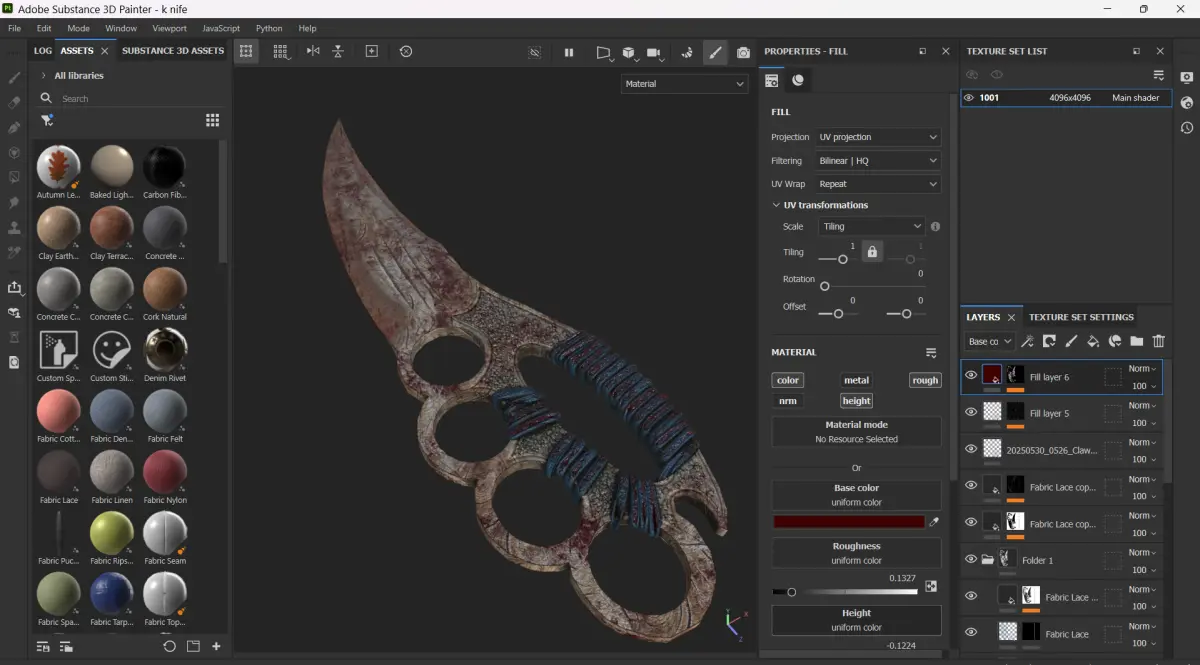Open the asset filter funnel icon
The image size is (1200, 665).
coord(46,120)
